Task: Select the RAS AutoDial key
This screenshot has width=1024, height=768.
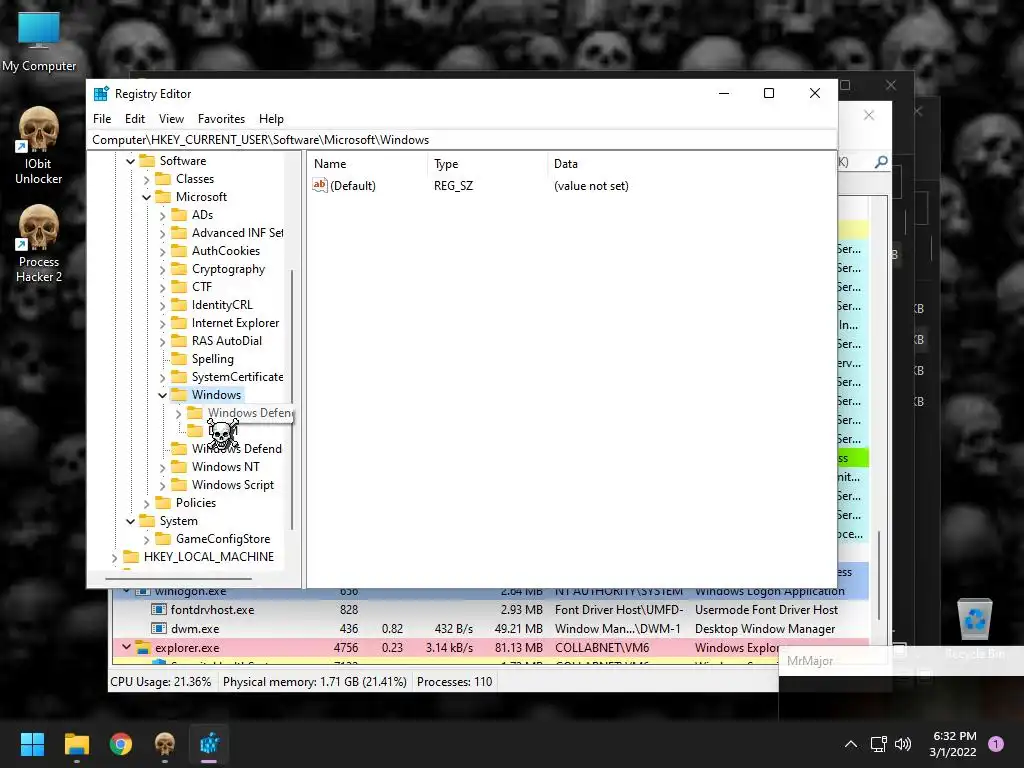Action: [x=227, y=341]
